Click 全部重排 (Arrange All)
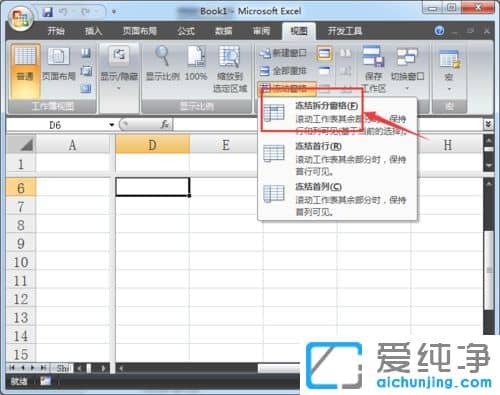Screen dimensions: 500x395 283,71
